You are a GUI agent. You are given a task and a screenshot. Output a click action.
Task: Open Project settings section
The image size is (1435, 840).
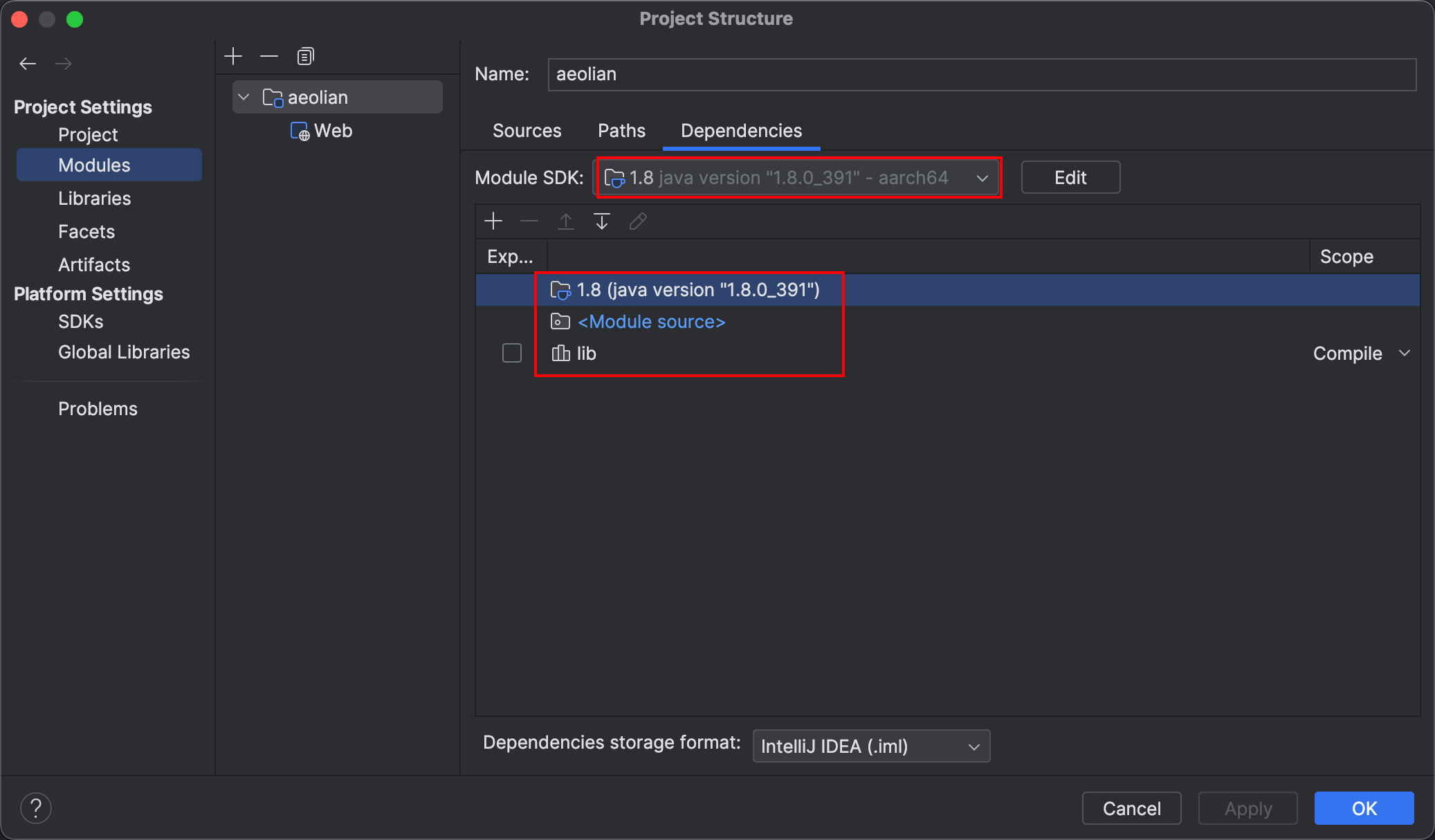click(x=88, y=135)
